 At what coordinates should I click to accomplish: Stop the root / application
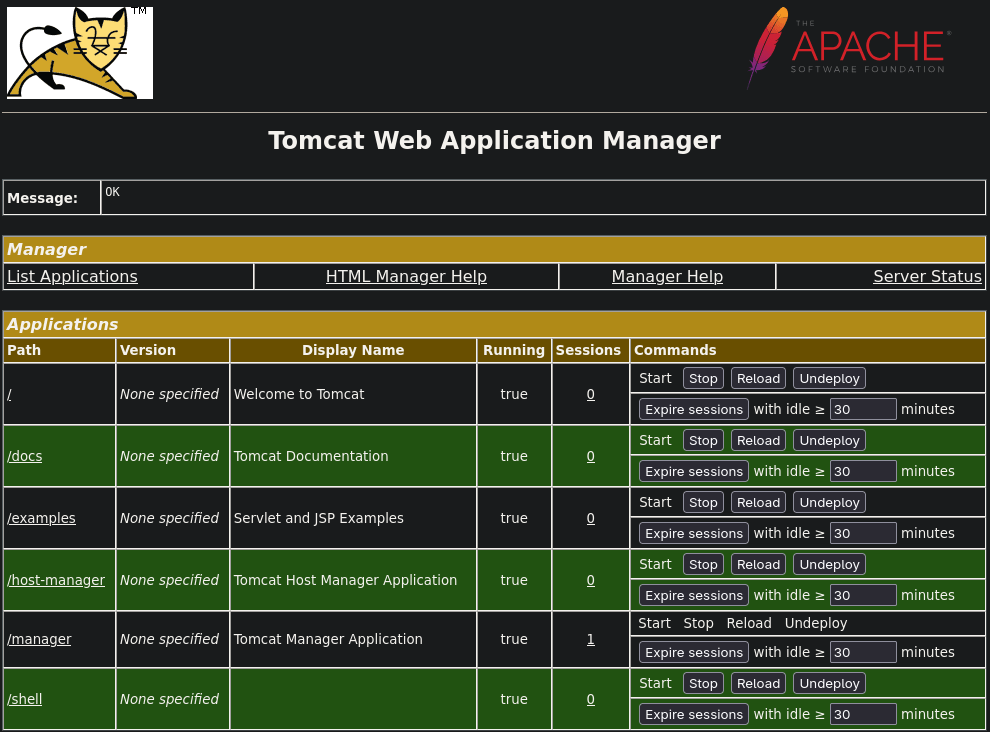703,378
